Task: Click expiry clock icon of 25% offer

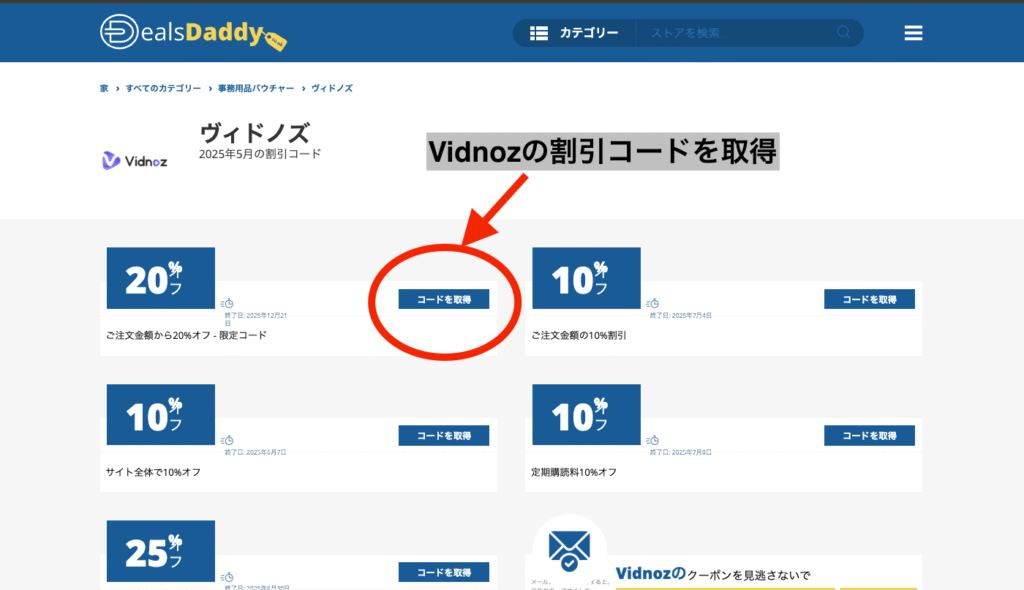Action: click(227, 577)
